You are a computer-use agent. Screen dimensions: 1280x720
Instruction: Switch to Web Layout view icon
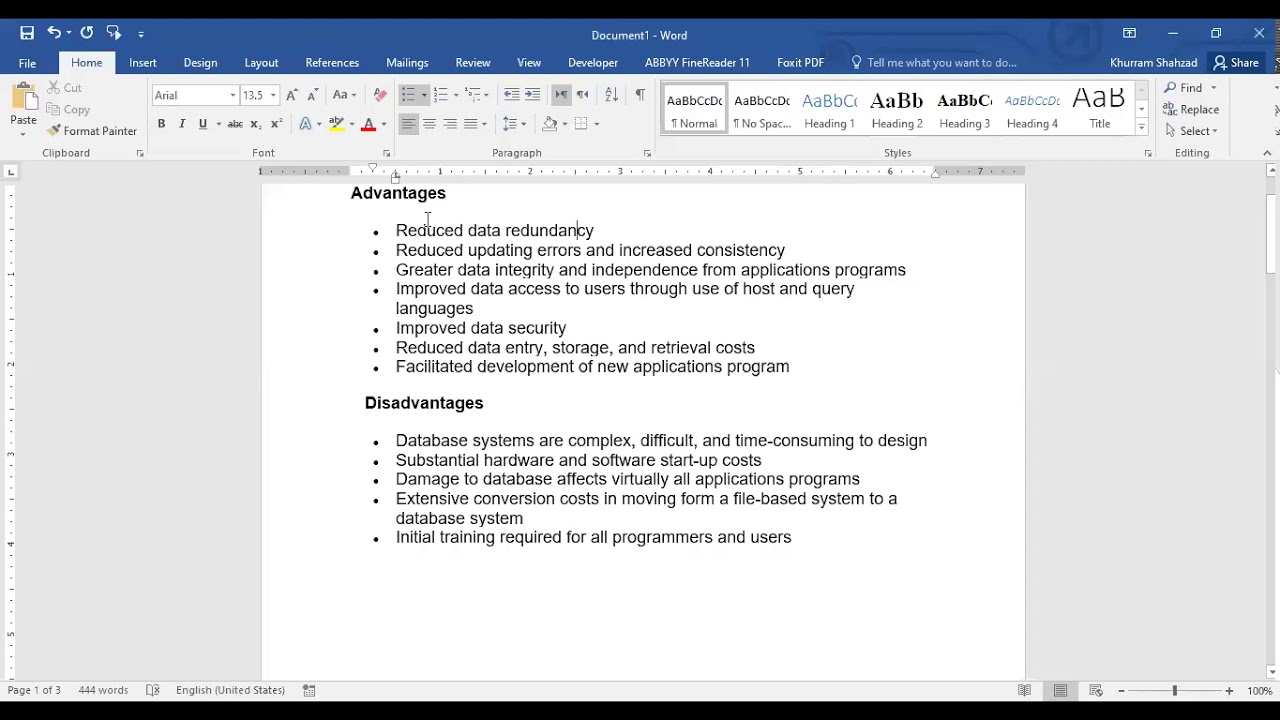[1096, 690]
